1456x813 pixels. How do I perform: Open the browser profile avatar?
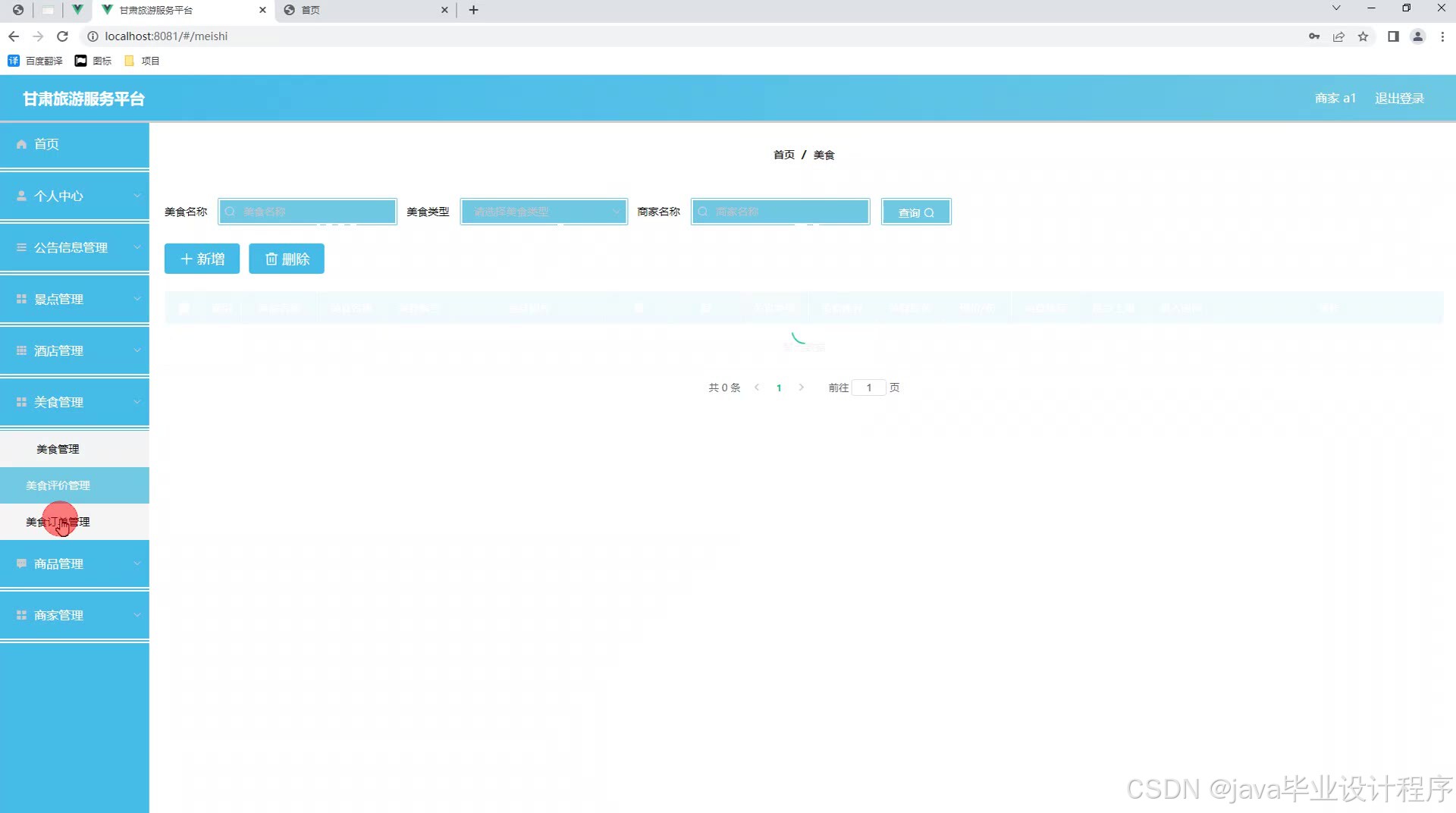point(1417,36)
